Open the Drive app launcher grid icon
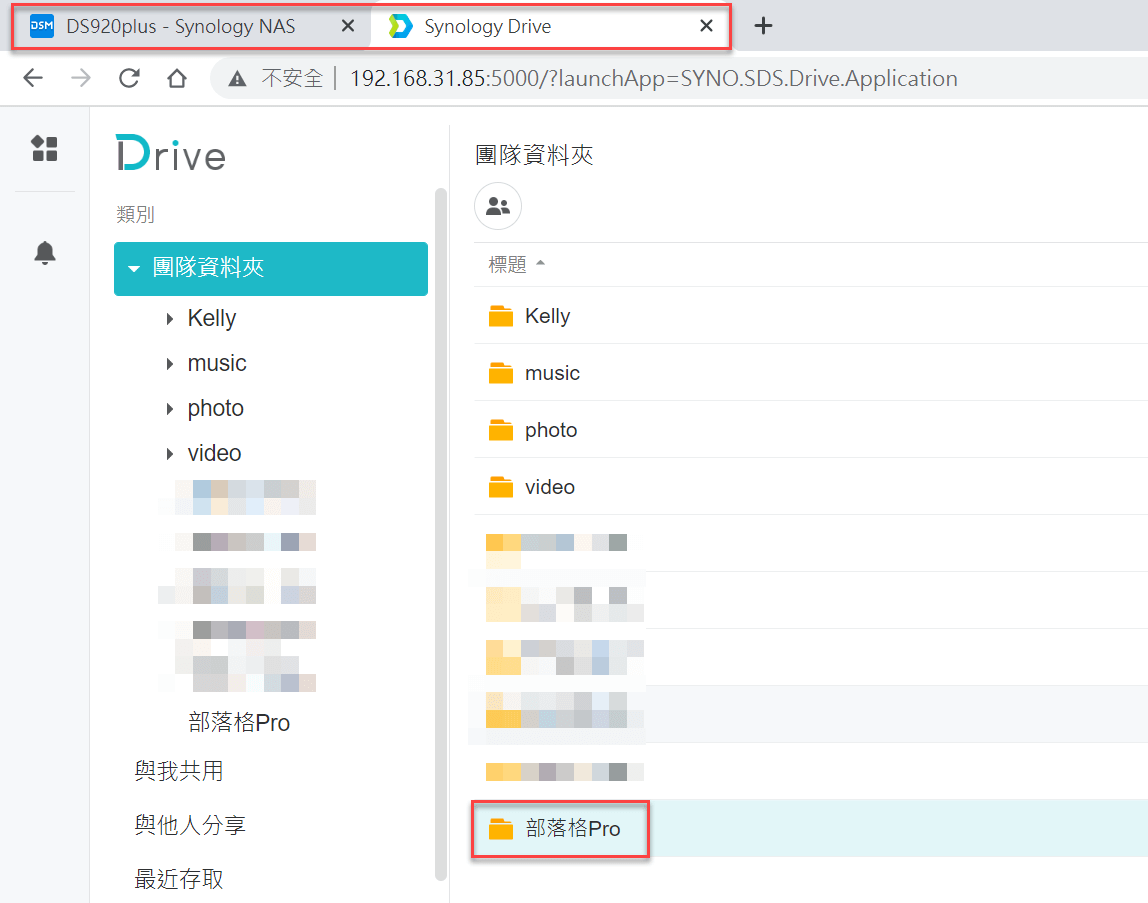The image size is (1148, 903). click(45, 149)
